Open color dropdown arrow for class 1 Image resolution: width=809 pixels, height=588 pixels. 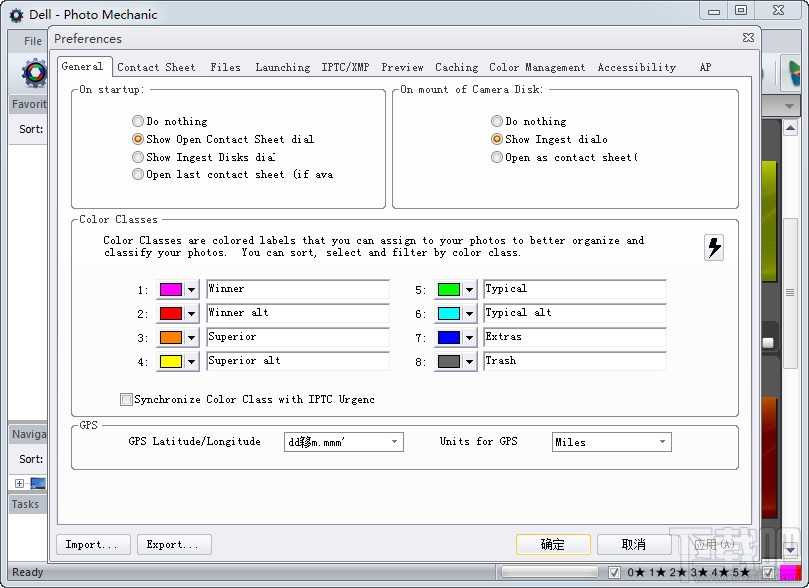pyautogui.click(x=191, y=289)
